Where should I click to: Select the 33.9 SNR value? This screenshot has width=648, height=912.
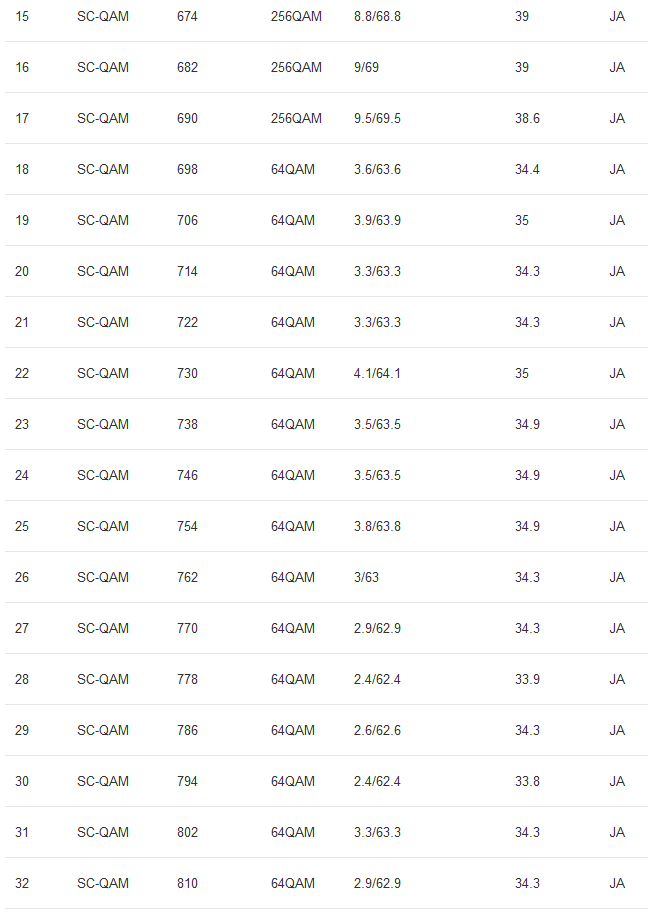[x=527, y=679]
